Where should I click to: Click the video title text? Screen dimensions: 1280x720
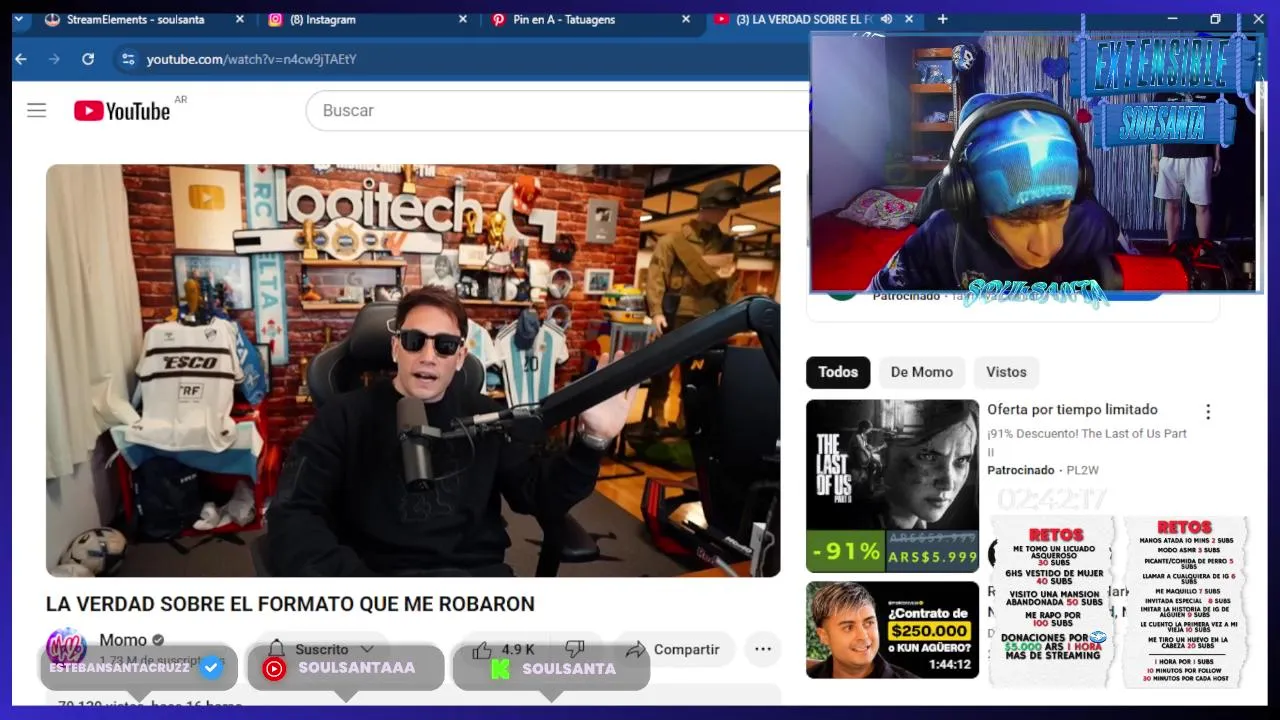coord(290,604)
